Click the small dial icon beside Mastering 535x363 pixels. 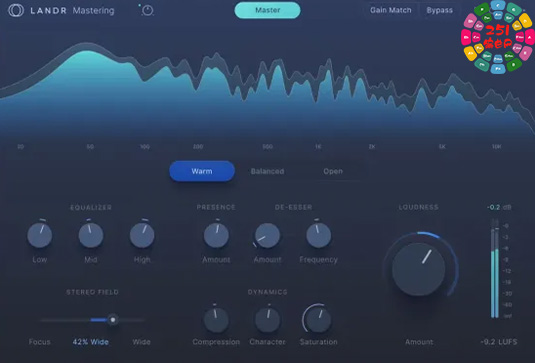[x=147, y=11]
